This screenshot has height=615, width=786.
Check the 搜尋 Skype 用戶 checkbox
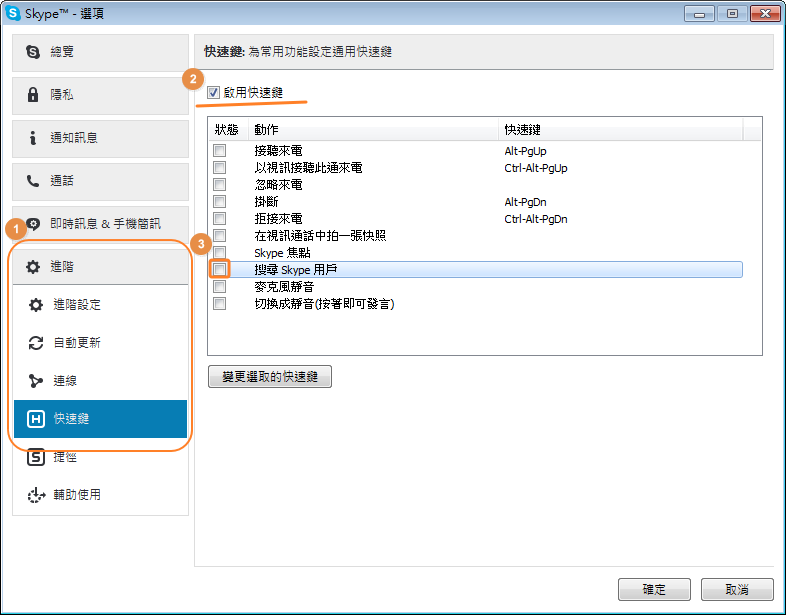coord(220,269)
